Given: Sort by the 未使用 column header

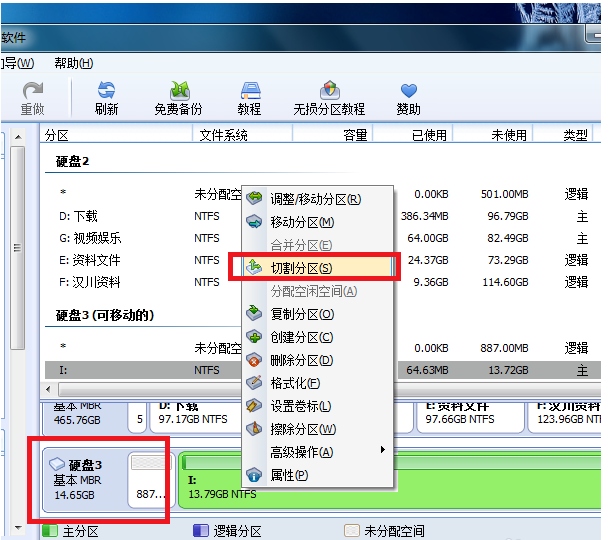Looking at the screenshot, I should pyautogui.click(x=493, y=135).
